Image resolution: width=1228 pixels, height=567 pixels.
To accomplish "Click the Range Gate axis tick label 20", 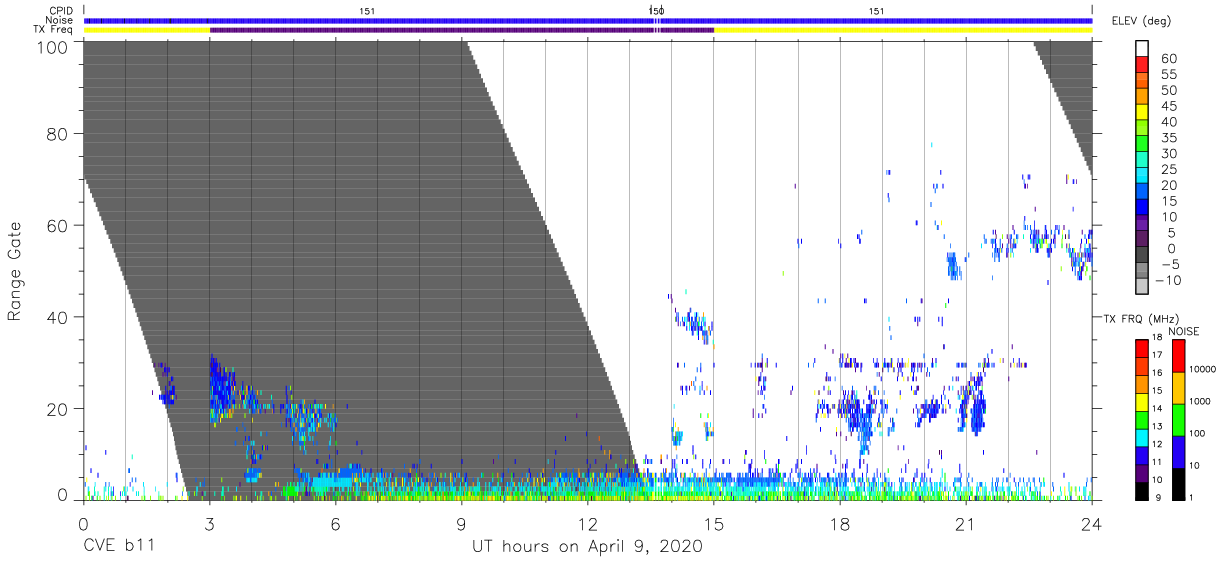I will (x=58, y=408).
